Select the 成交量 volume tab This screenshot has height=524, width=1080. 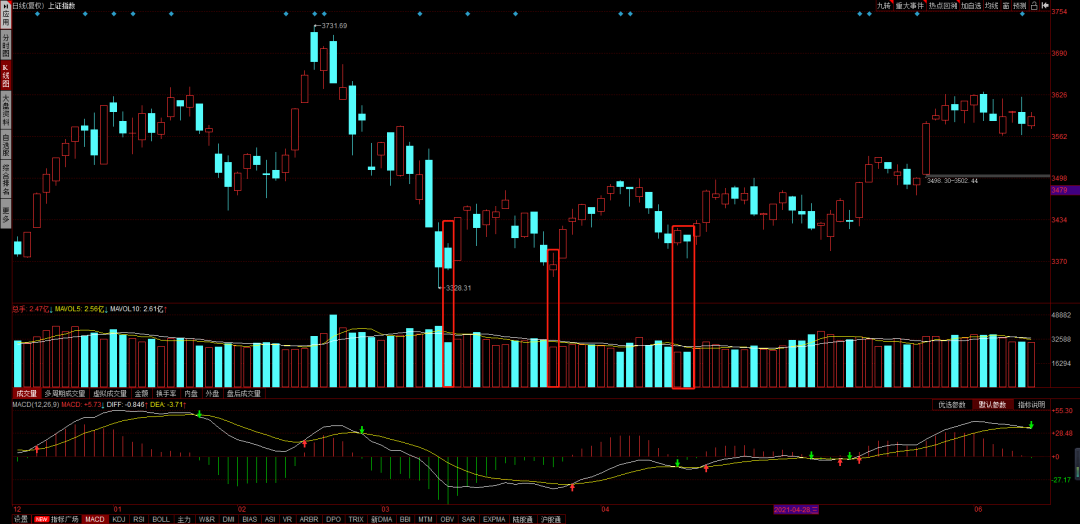pos(26,394)
